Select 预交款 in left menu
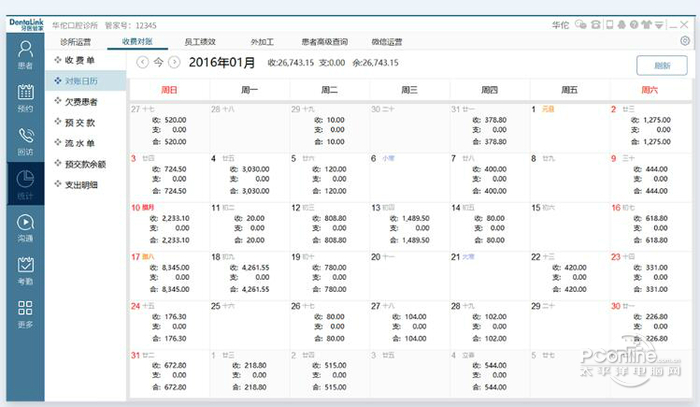 point(86,122)
